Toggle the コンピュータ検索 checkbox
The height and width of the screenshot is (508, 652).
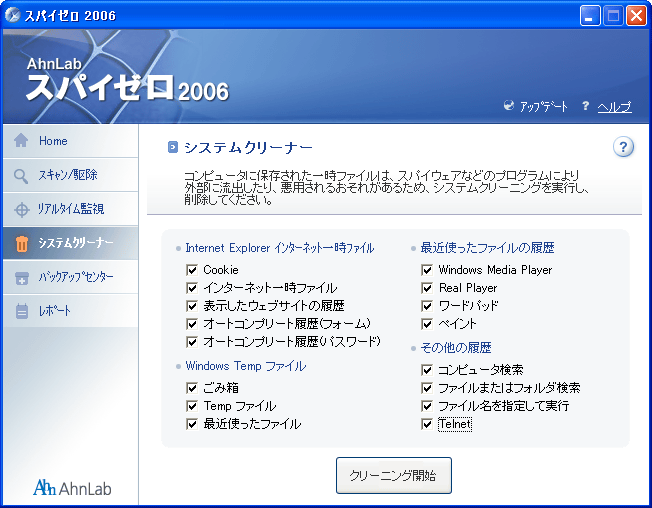pos(427,370)
